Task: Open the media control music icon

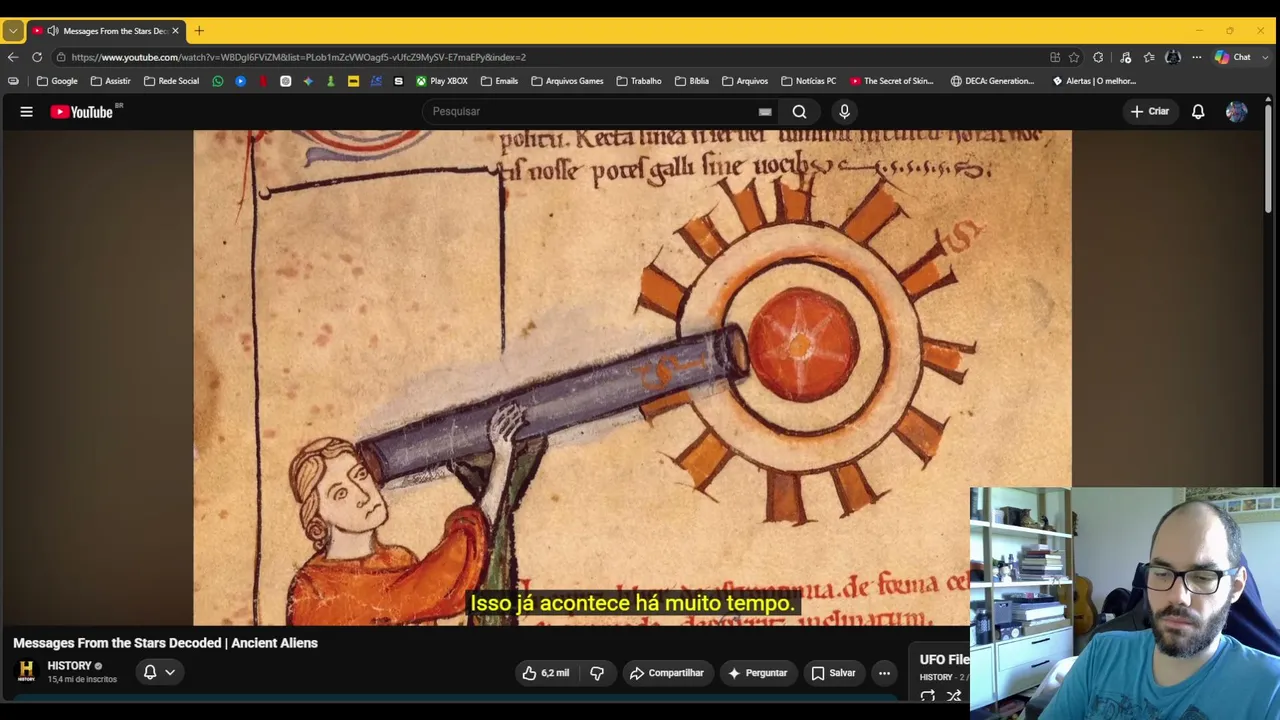Action: (x=1126, y=57)
